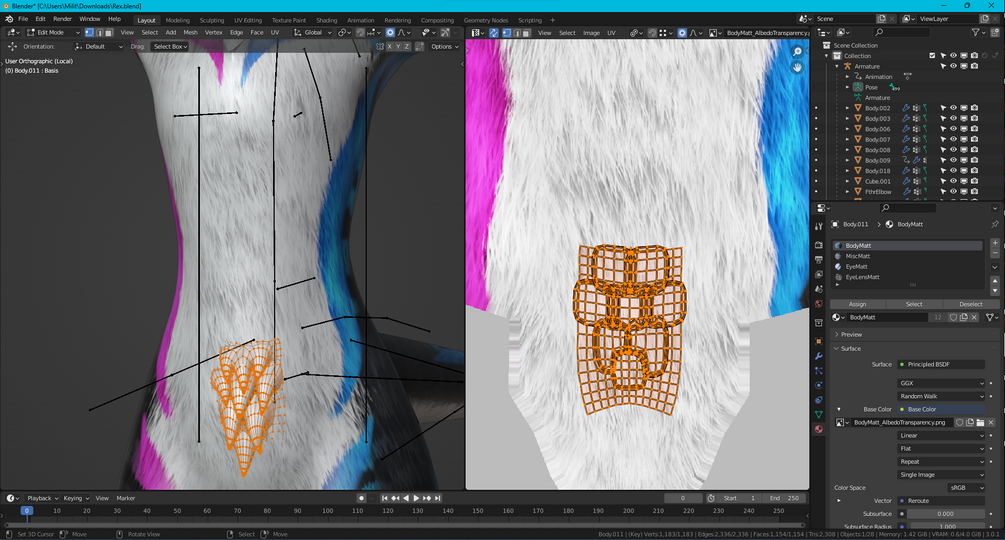
Task: Toggle Z axis mirror in 3D viewport
Action: pos(406,46)
